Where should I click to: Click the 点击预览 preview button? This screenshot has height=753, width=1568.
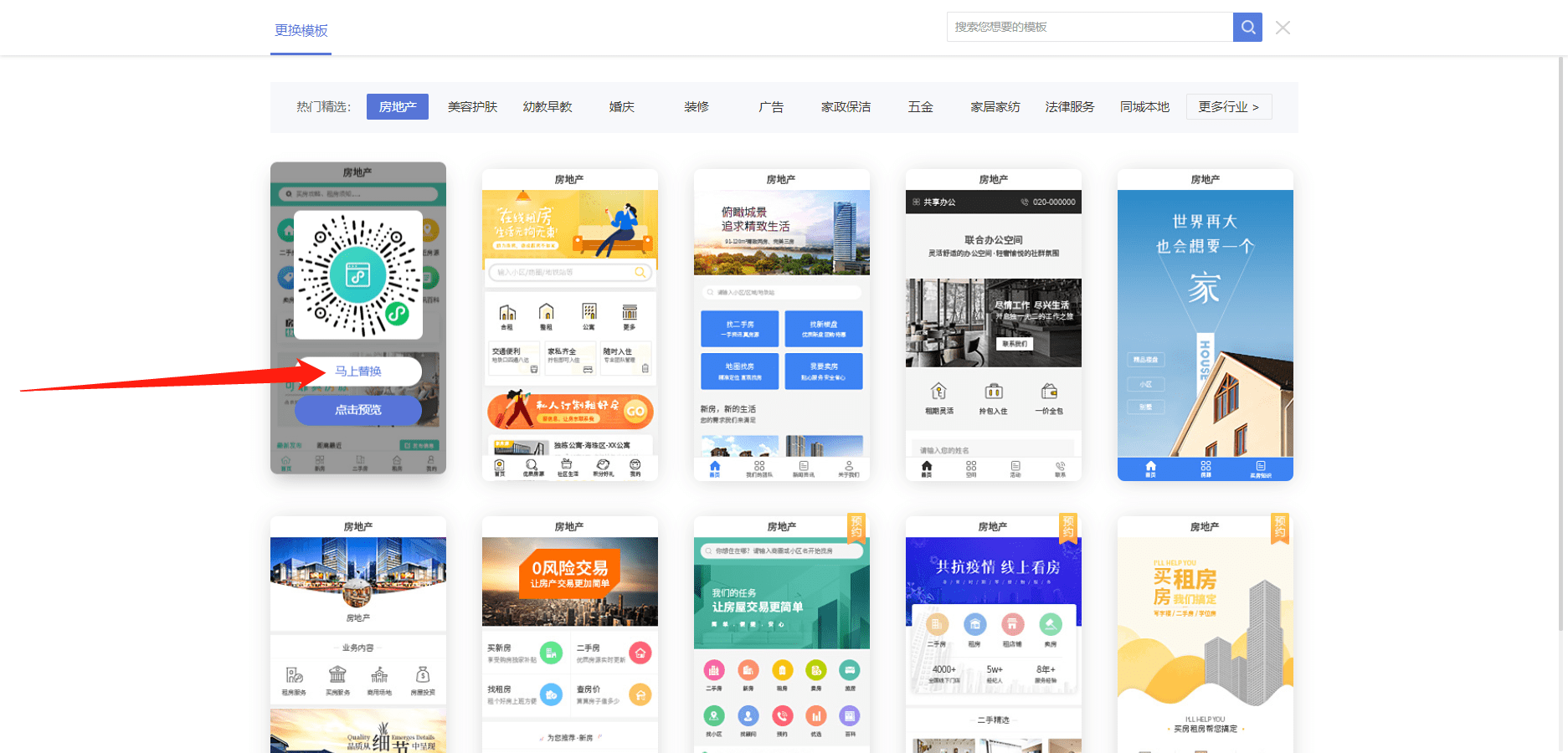357,410
